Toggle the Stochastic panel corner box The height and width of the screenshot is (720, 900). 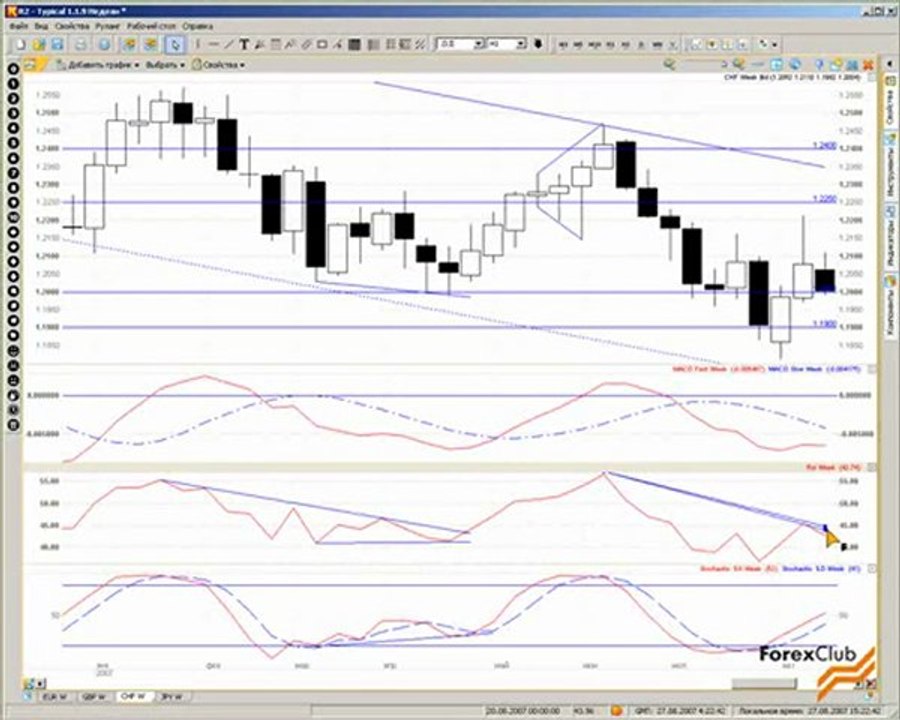[872, 569]
